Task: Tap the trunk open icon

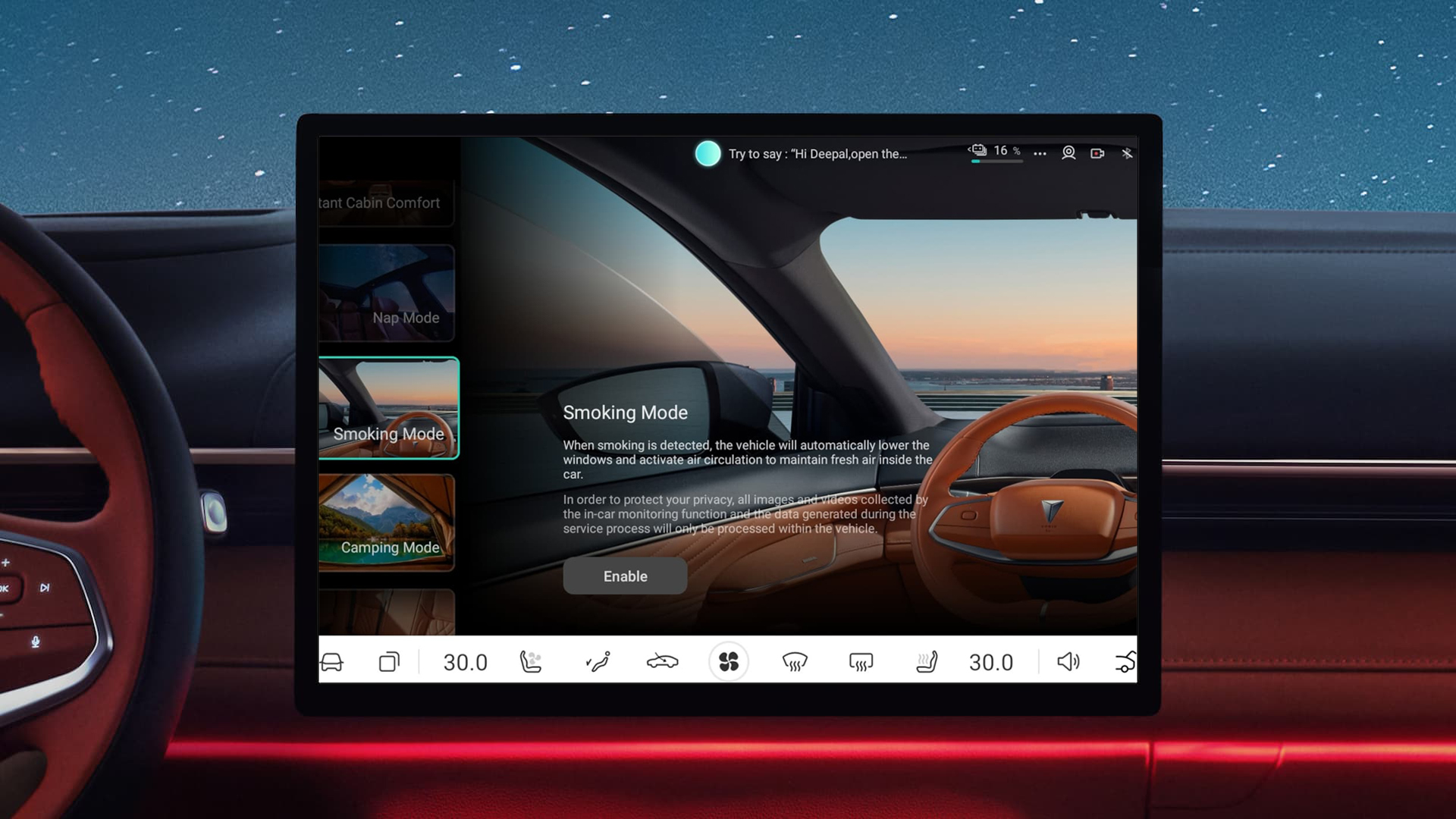Action: [1126, 662]
